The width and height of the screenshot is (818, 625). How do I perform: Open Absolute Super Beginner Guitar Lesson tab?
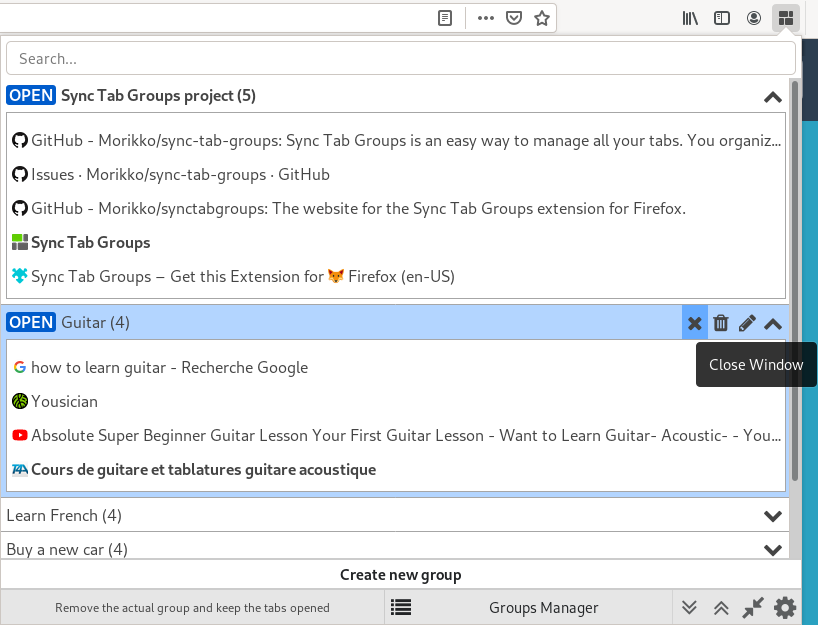(396, 435)
